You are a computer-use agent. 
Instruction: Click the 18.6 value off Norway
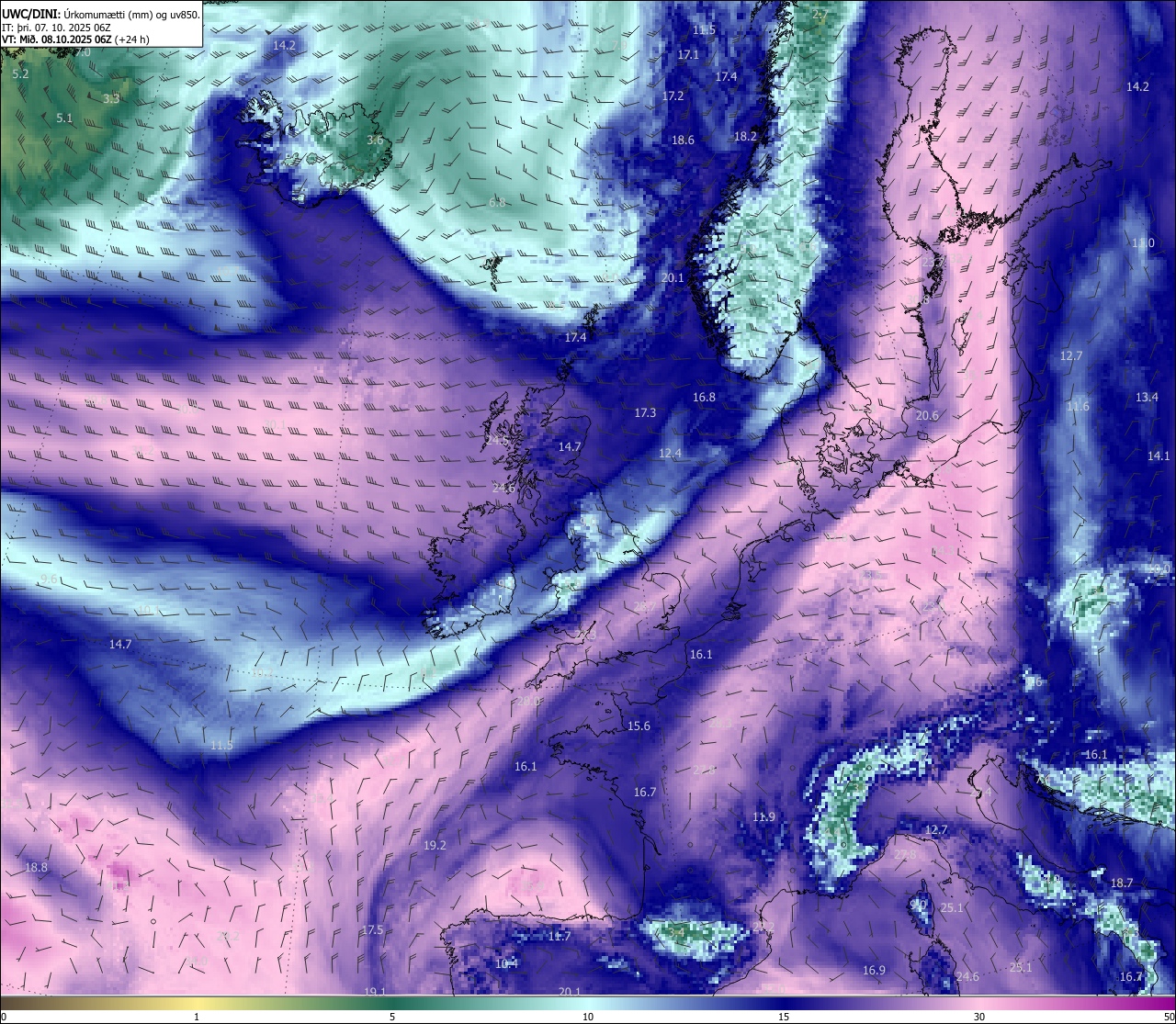pos(683,141)
